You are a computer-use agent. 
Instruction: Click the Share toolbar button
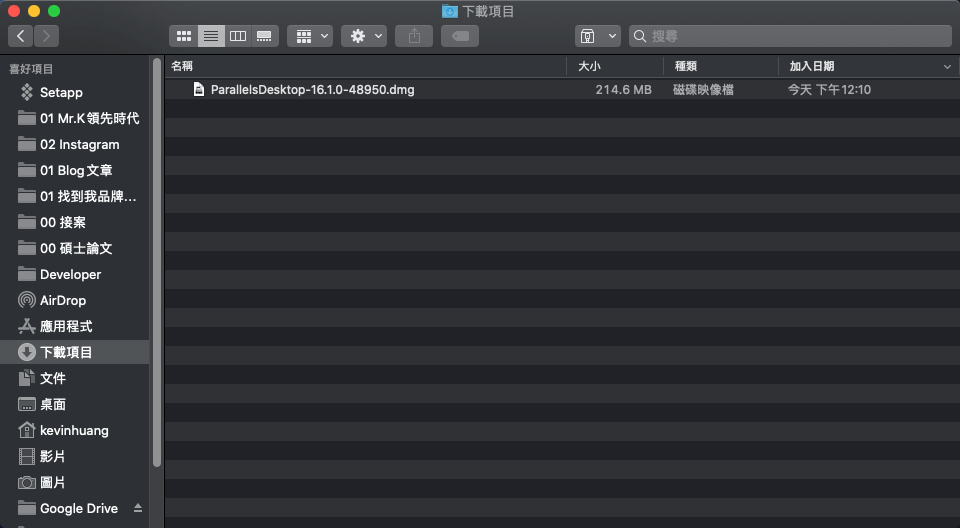pos(414,36)
